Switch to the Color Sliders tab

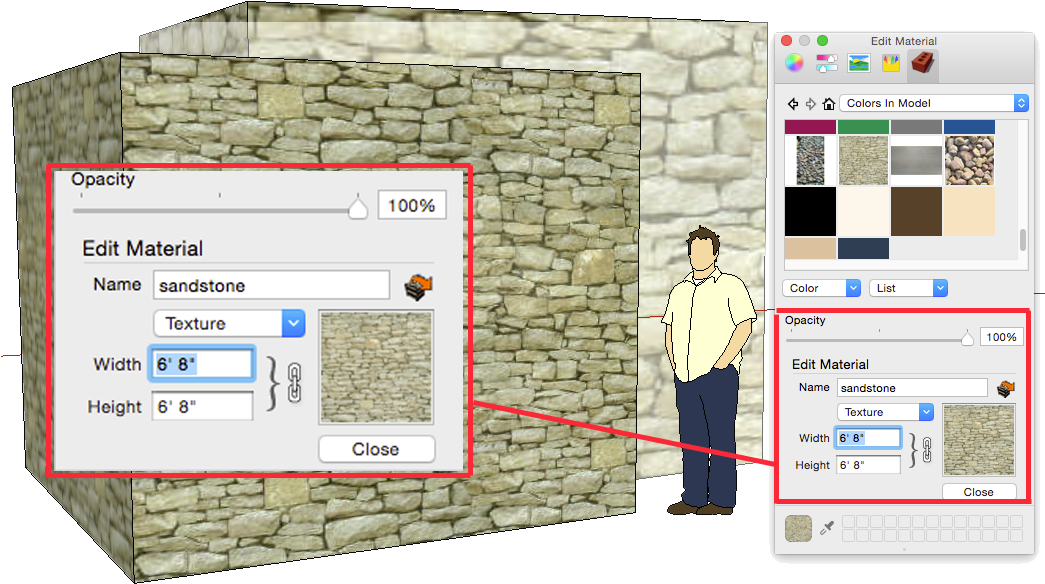pos(827,64)
